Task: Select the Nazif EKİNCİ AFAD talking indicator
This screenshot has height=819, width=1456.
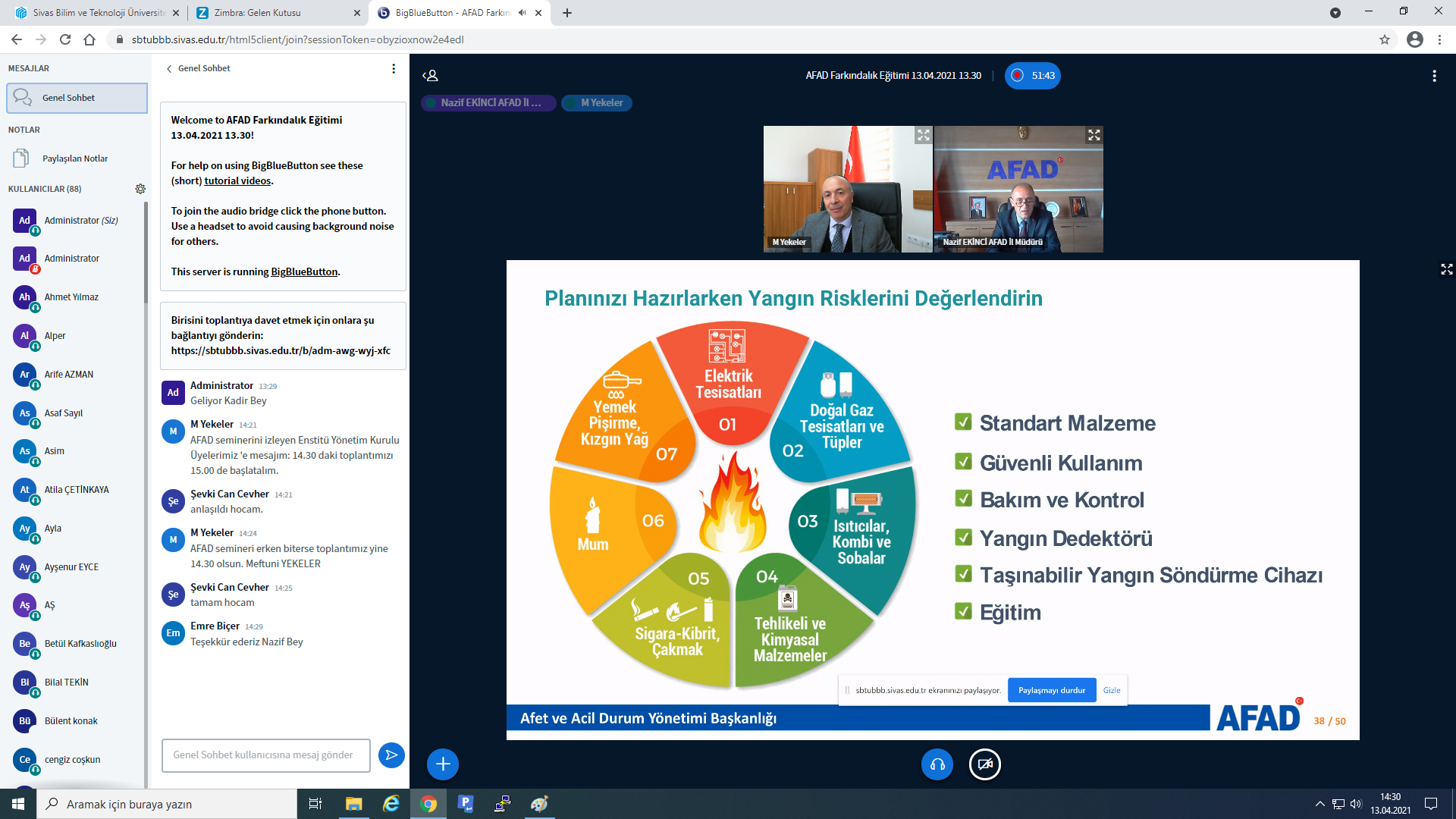Action: (488, 103)
